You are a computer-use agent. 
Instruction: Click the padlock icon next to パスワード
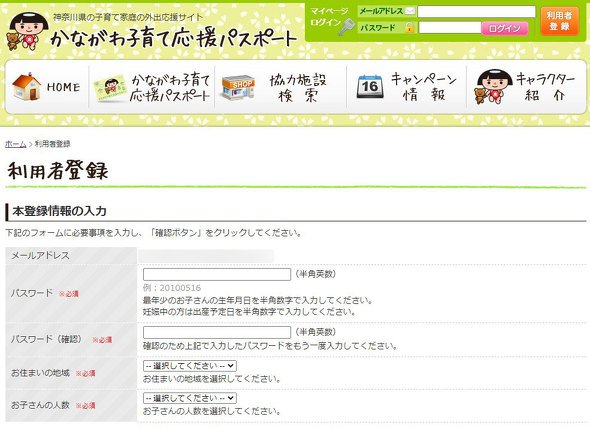409,27
